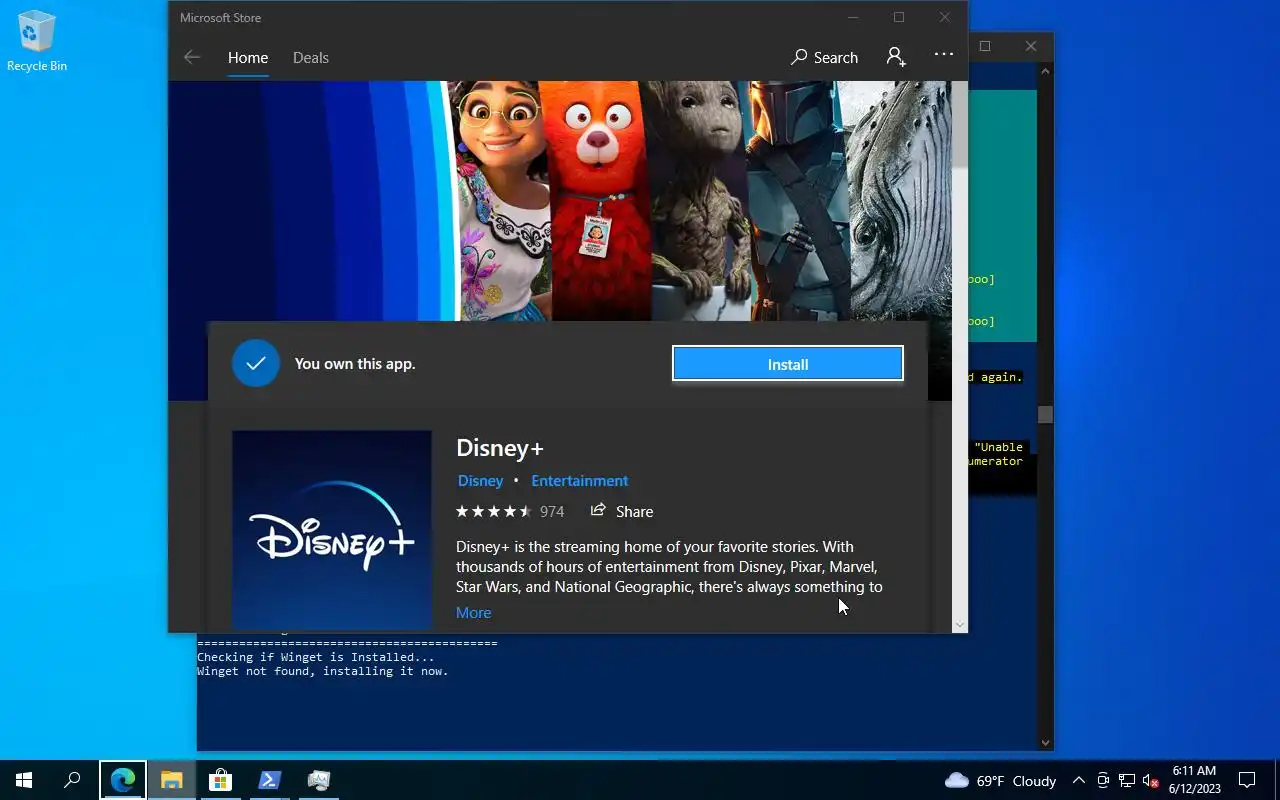The image size is (1280, 800).
Task: Open the See more ellipsis menu
Action: tap(944, 55)
